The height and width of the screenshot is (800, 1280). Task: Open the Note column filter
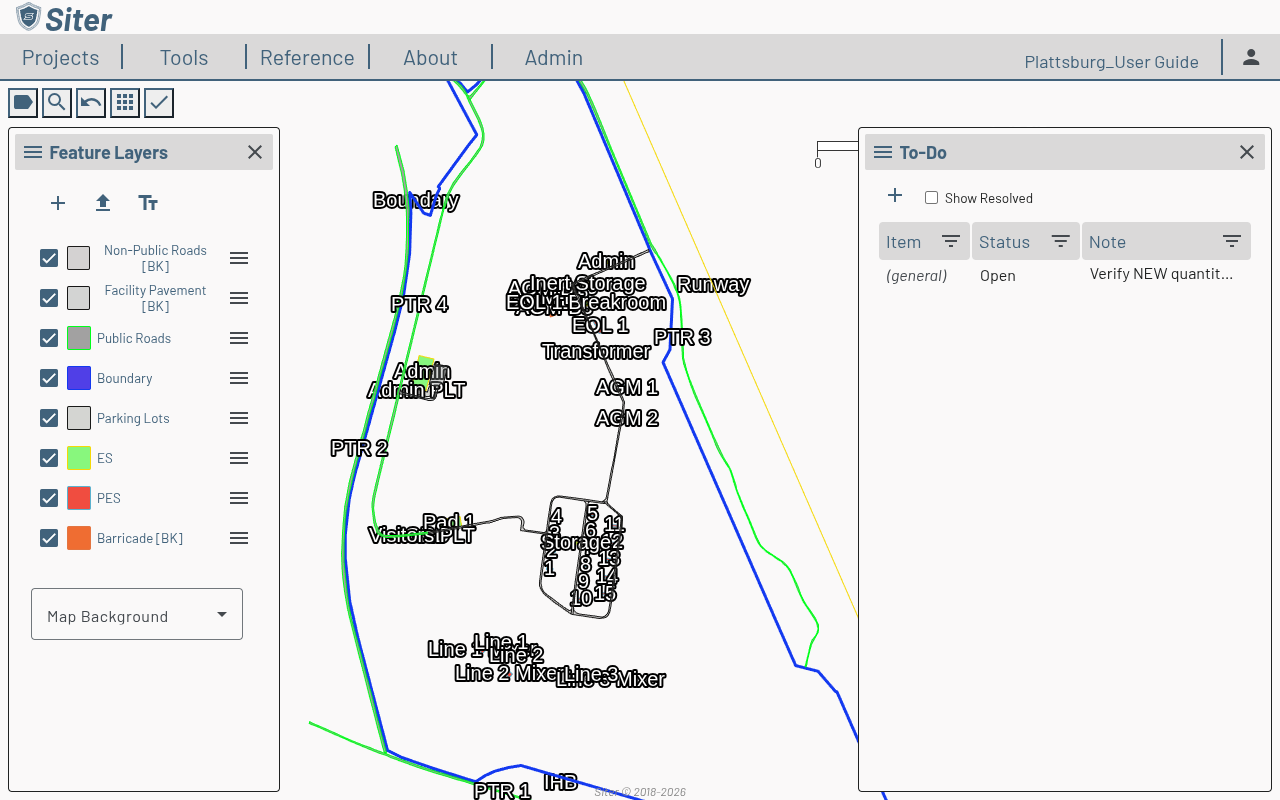1232,242
